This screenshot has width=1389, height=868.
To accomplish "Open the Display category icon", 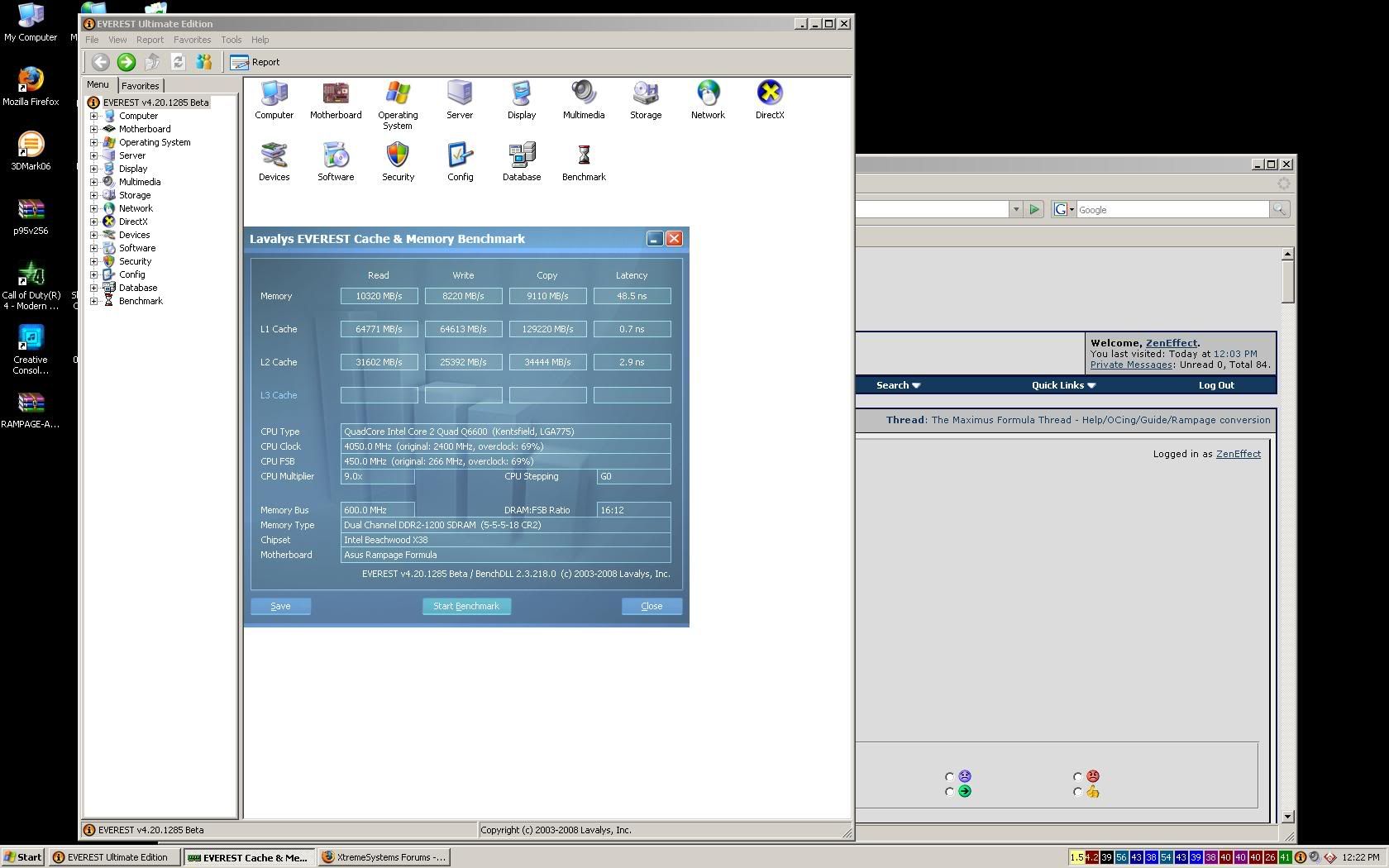I will pos(522,100).
